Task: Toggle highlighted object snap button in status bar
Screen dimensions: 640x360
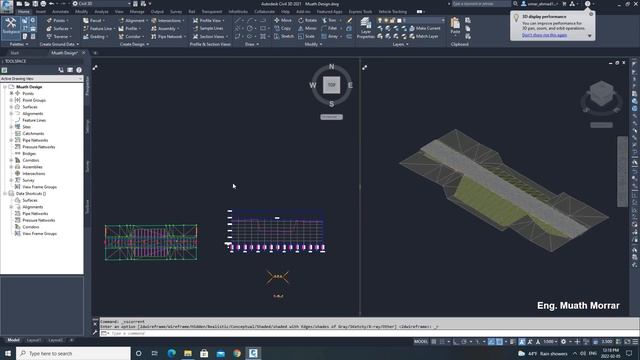Action: coord(499,342)
